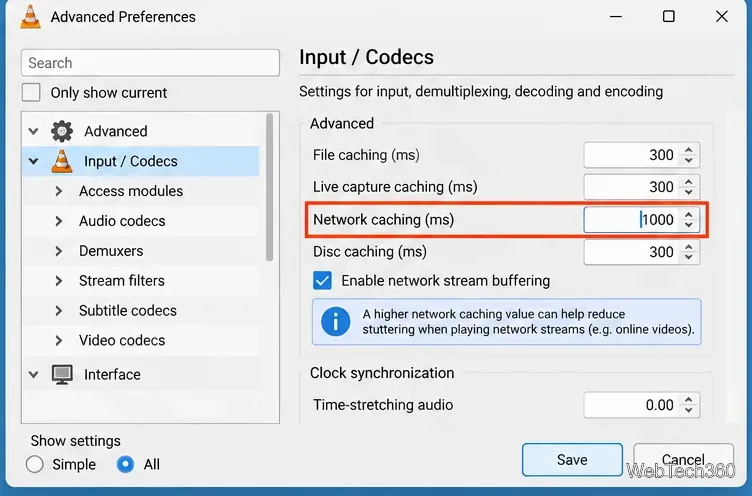Click the blue info icon in the hint box
Image resolution: width=752 pixels, height=496 pixels.
[336, 321]
